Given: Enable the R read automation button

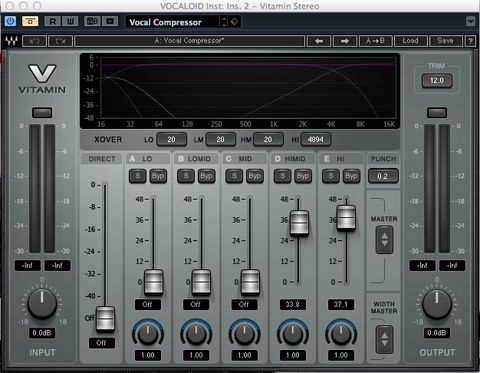Looking at the screenshot, I should (x=53, y=21).
